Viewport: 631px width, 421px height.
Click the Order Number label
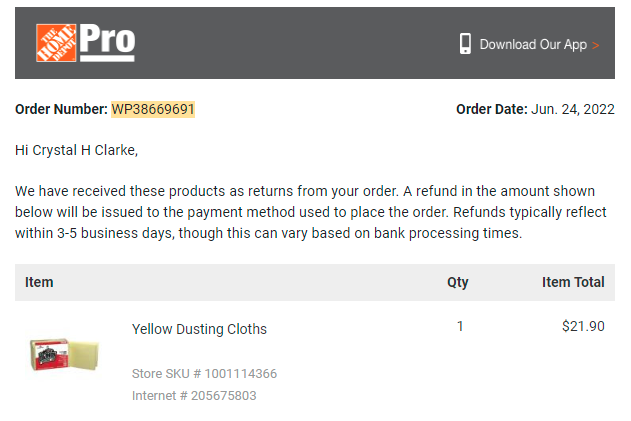61,109
